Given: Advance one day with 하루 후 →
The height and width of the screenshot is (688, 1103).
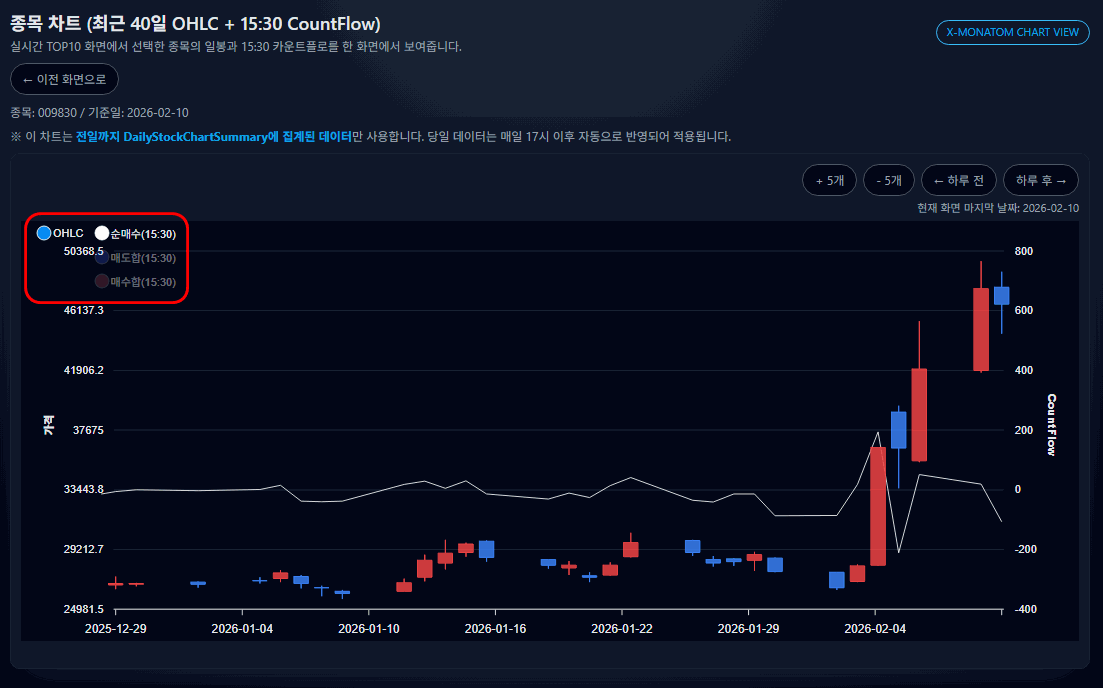Looking at the screenshot, I should [x=1041, y=180].
